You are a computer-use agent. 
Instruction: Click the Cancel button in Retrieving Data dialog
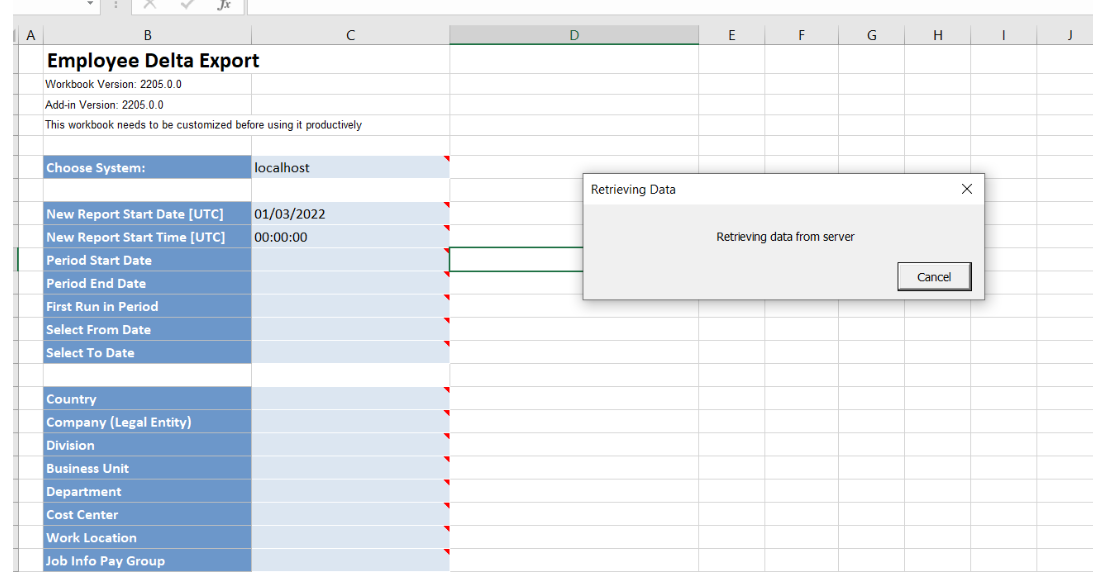(x=934, y=277)
